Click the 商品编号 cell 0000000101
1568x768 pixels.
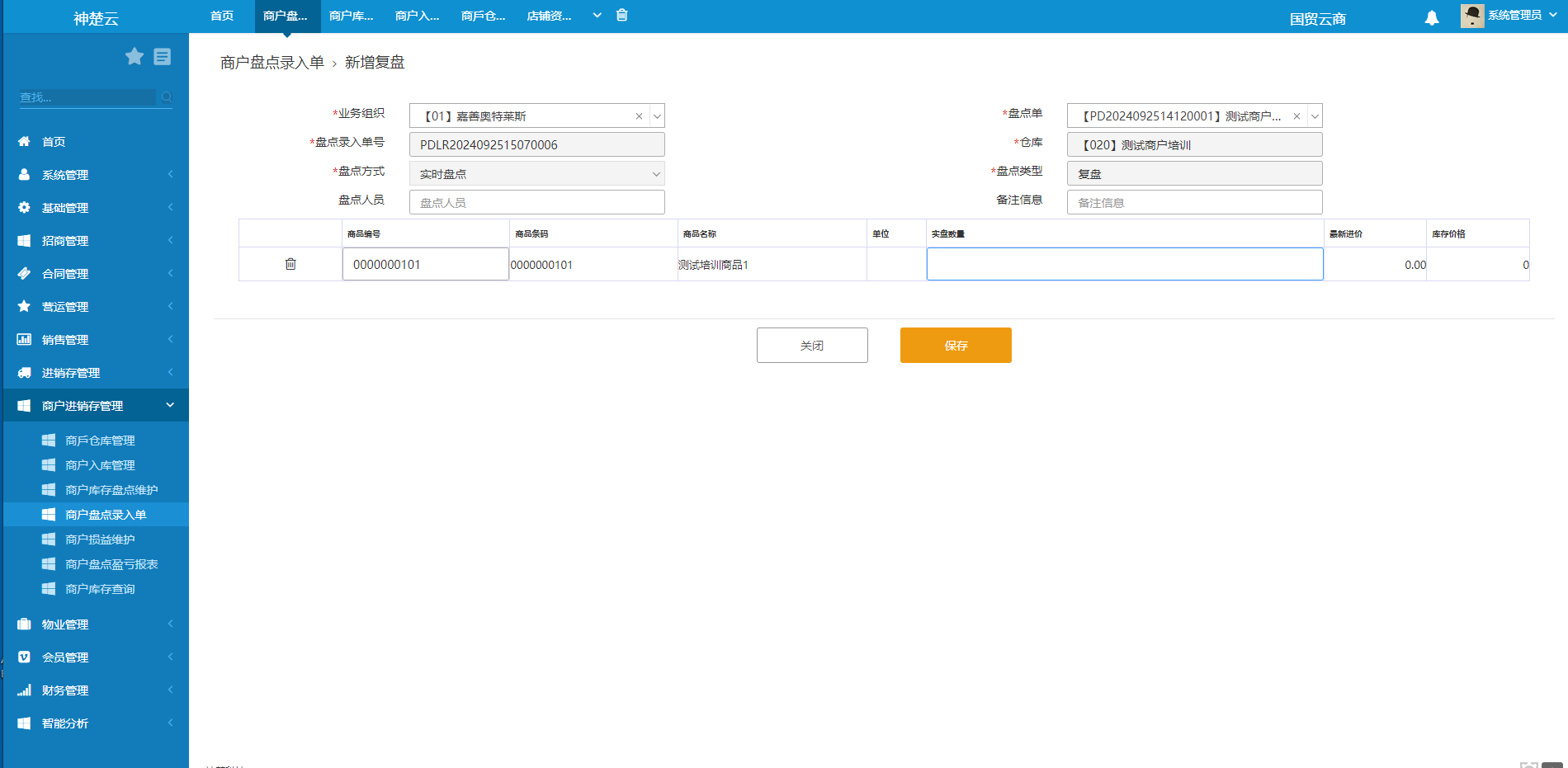426,264
